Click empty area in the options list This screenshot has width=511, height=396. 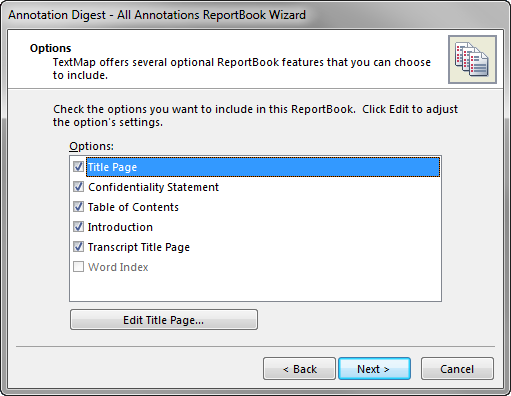(255, 287)
